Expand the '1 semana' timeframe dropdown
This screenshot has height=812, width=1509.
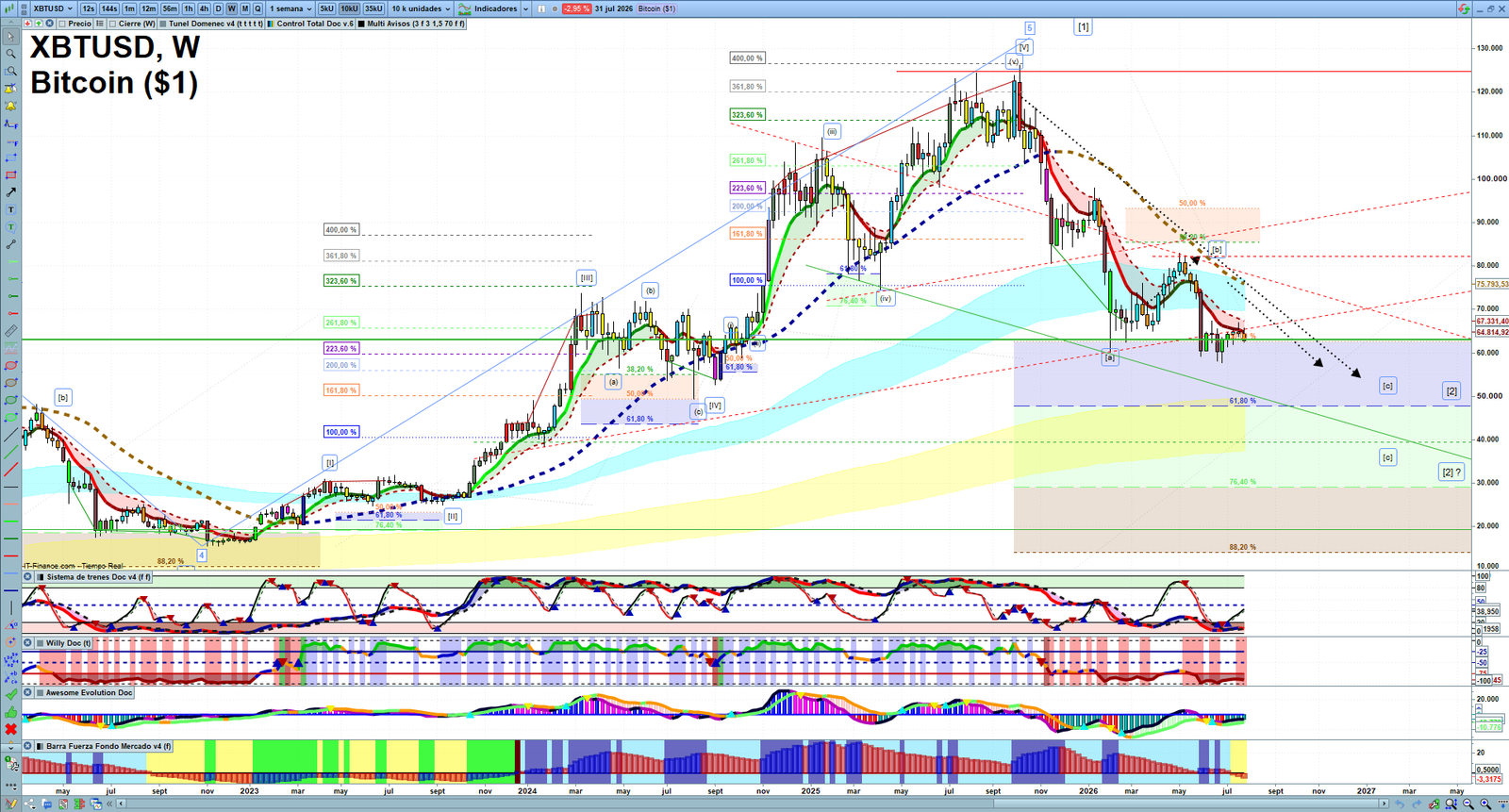pyautogui.click(x=290, y=8)
